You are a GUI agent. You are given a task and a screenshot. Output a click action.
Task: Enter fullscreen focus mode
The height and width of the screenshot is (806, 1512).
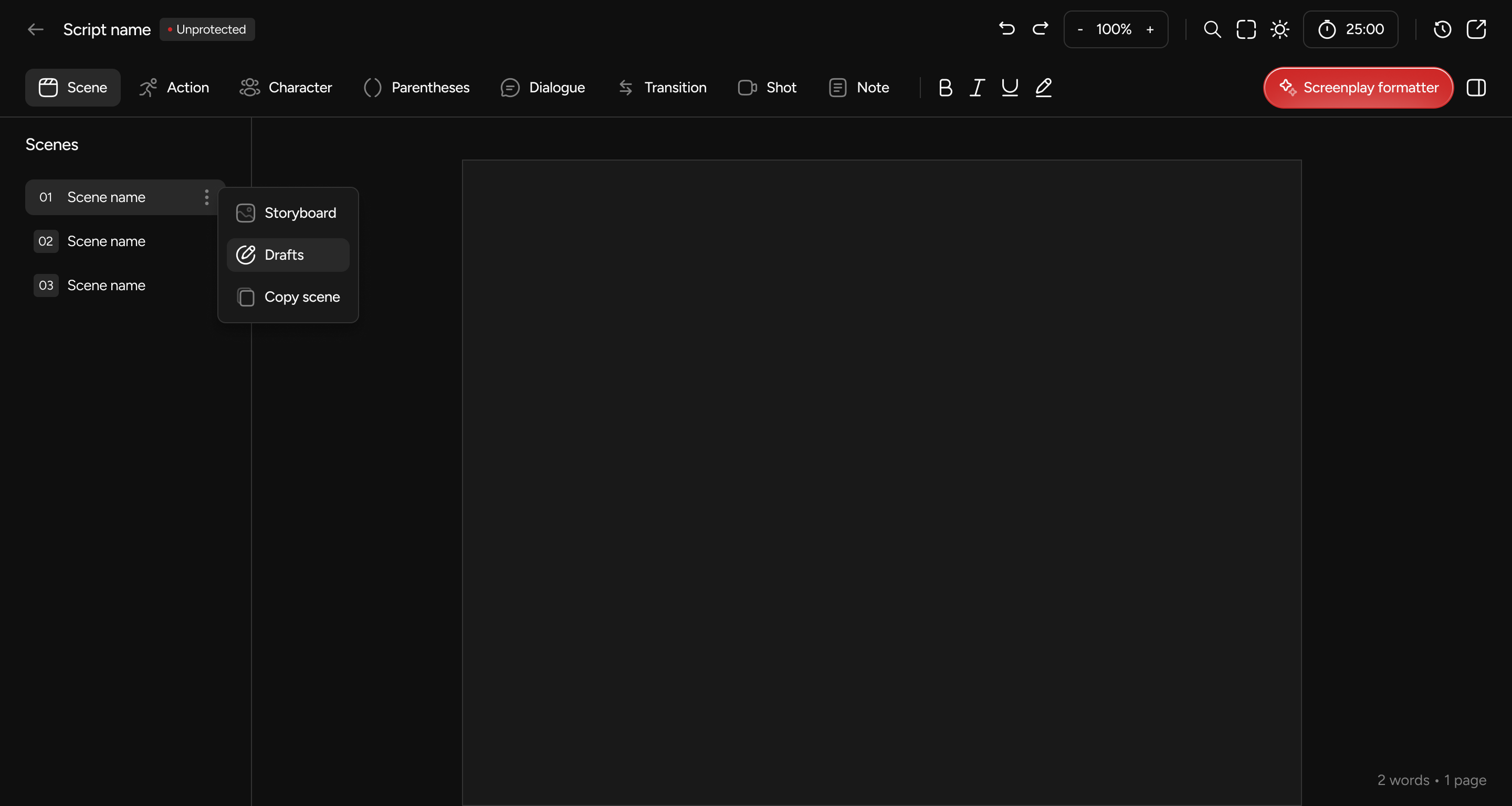click(x=1246, y=29)
